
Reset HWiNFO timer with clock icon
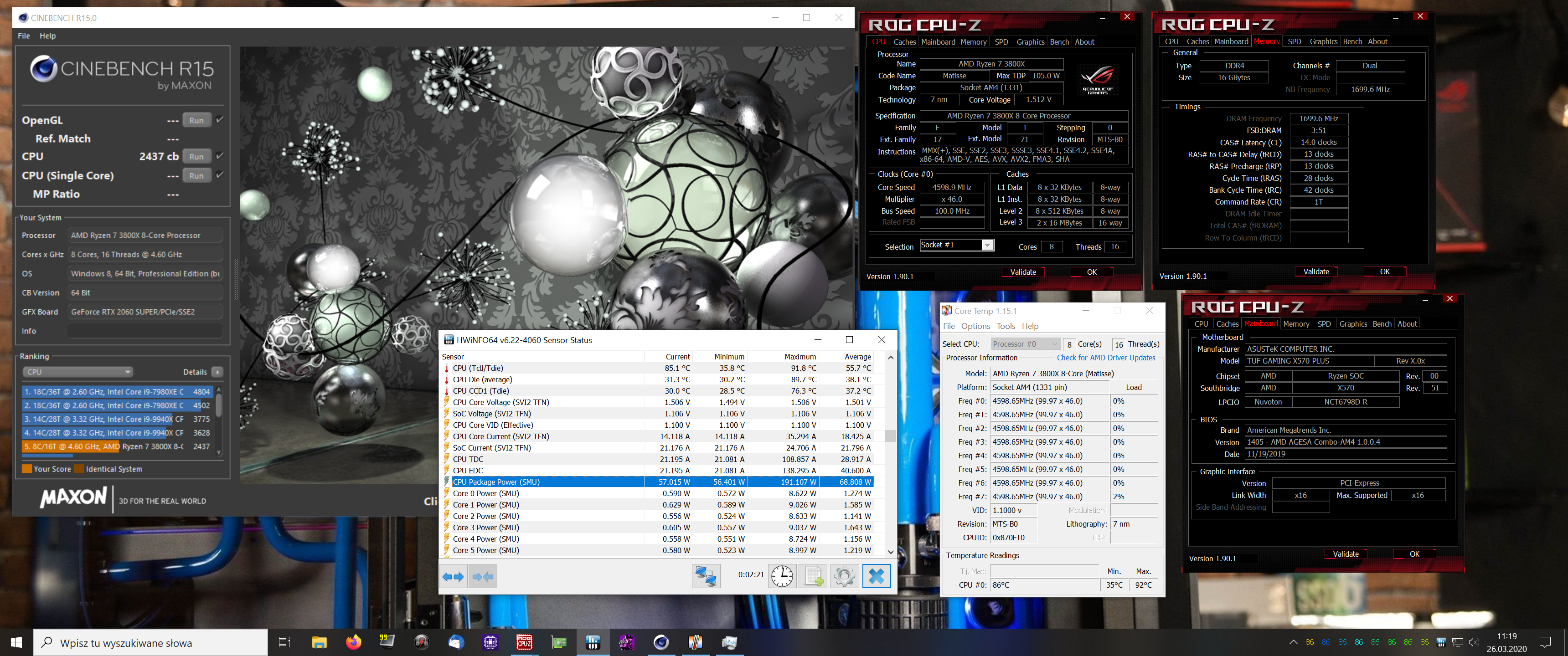pyautogui.click(x=782, y=576)
